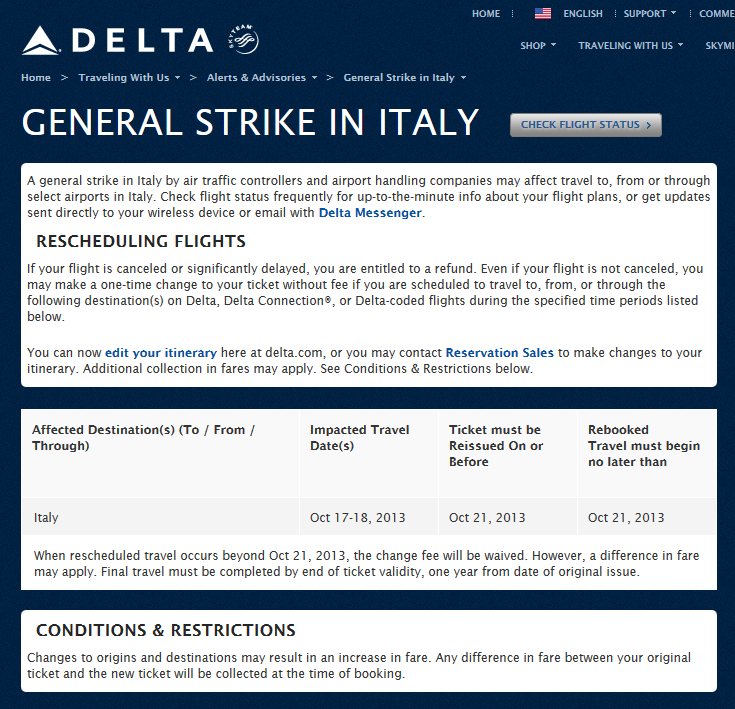
Task: Open the Support dropdown menu
Action: [649, 14]
